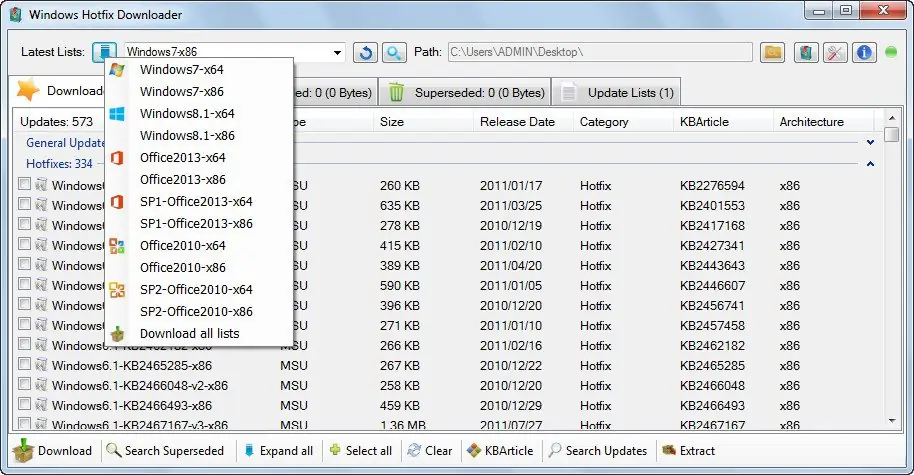Check the box for the KB2446607 row
The height and width of the screenshot is (475, 914).
click(24, 284)
